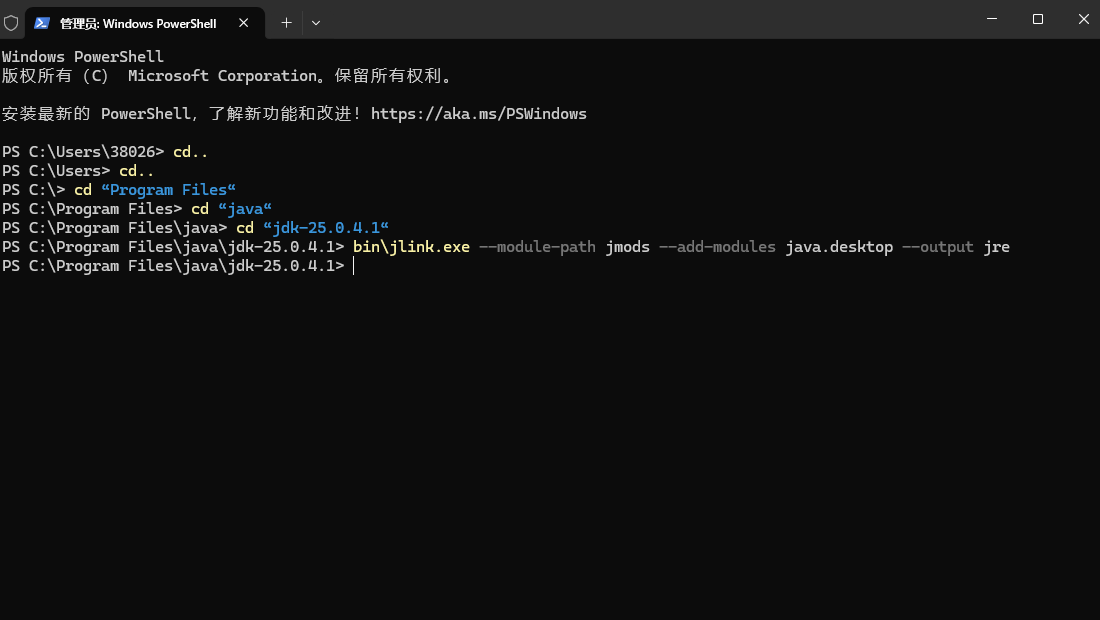Click the 'cd "jdk-25.0.4.1"' command text

(312, 228)
